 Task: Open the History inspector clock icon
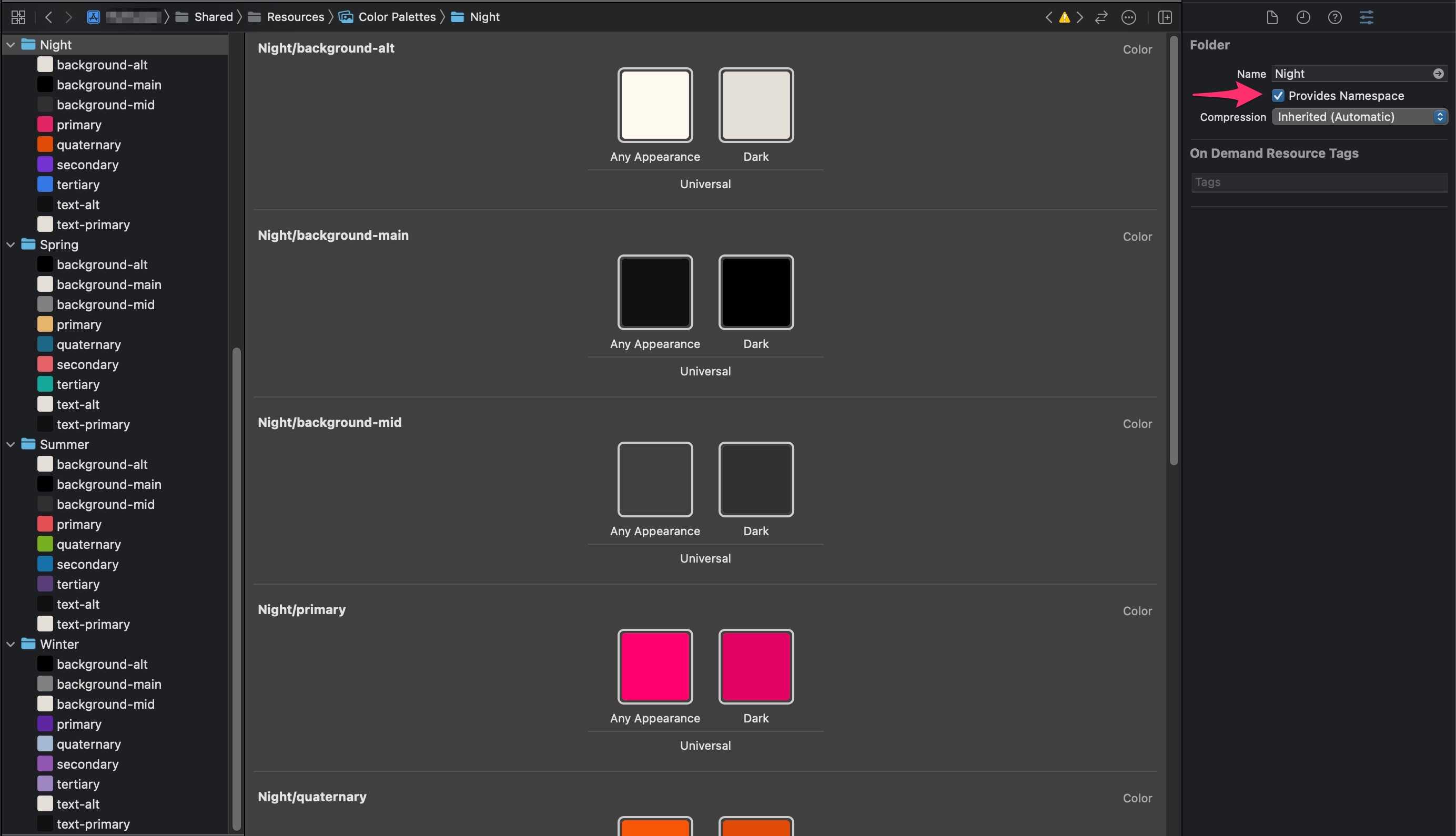coord(1303,17)
